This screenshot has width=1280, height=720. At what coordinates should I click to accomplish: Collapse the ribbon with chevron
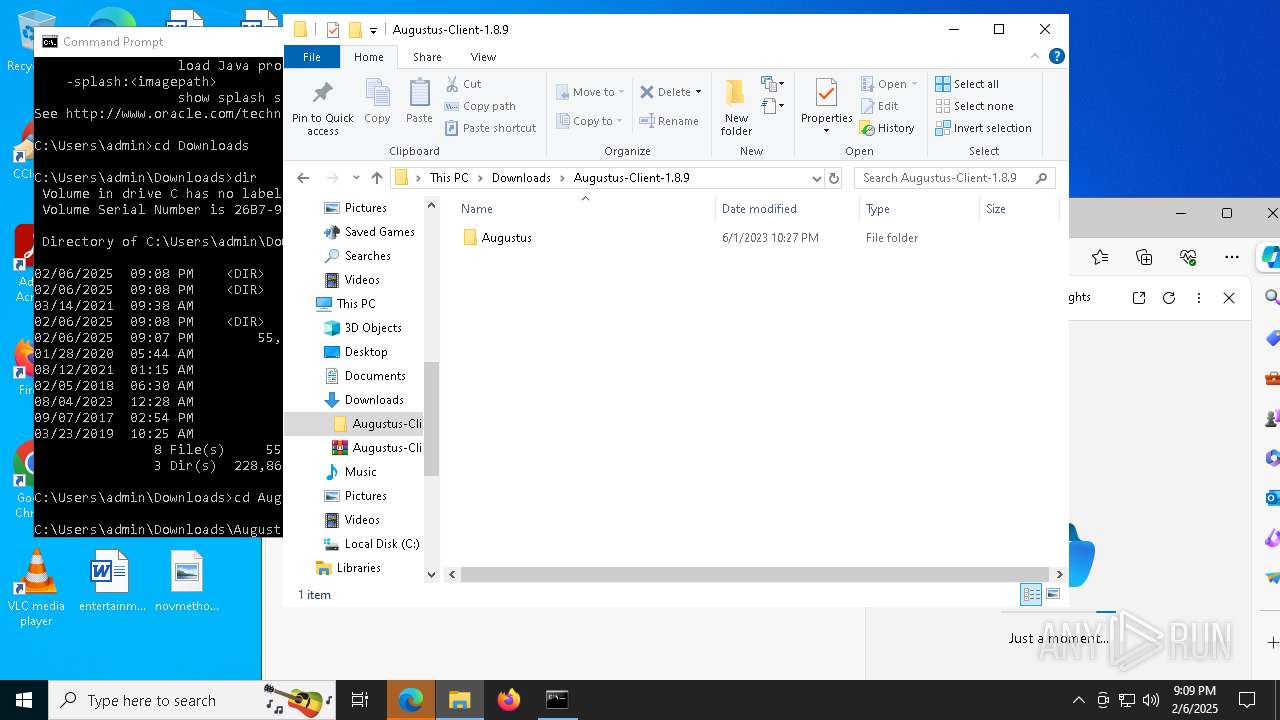point(1035,56)
